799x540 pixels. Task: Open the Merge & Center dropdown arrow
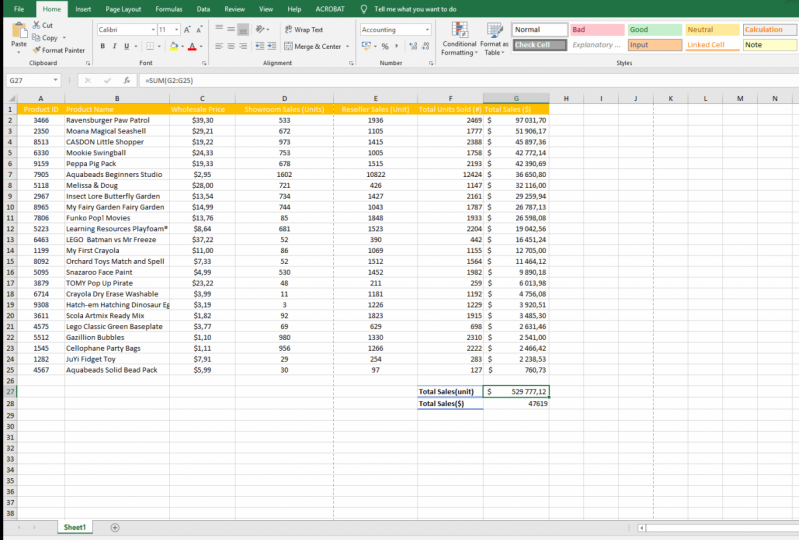pos(348,46)
